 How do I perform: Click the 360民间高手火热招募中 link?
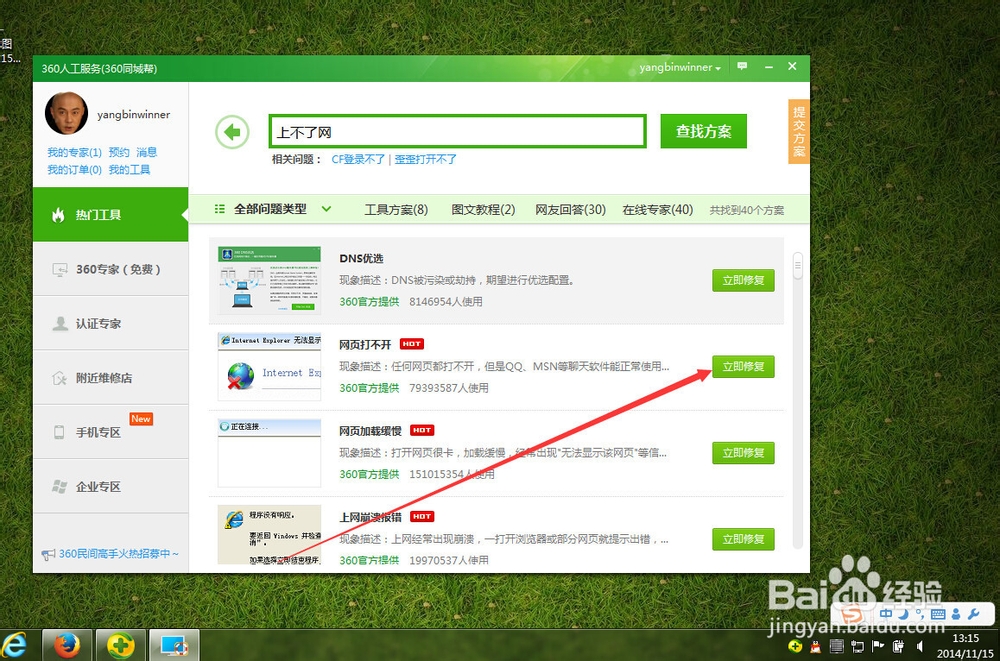119,554
